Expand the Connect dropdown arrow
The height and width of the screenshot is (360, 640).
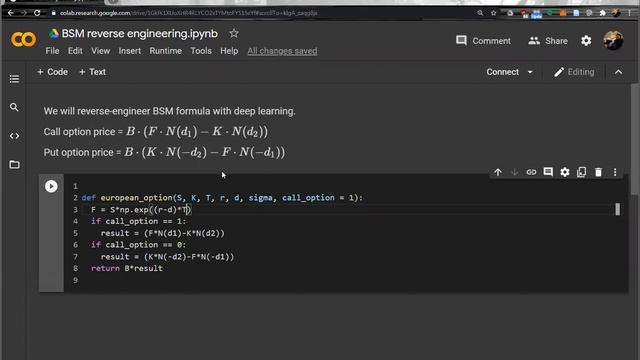click(x=530, y=72)
